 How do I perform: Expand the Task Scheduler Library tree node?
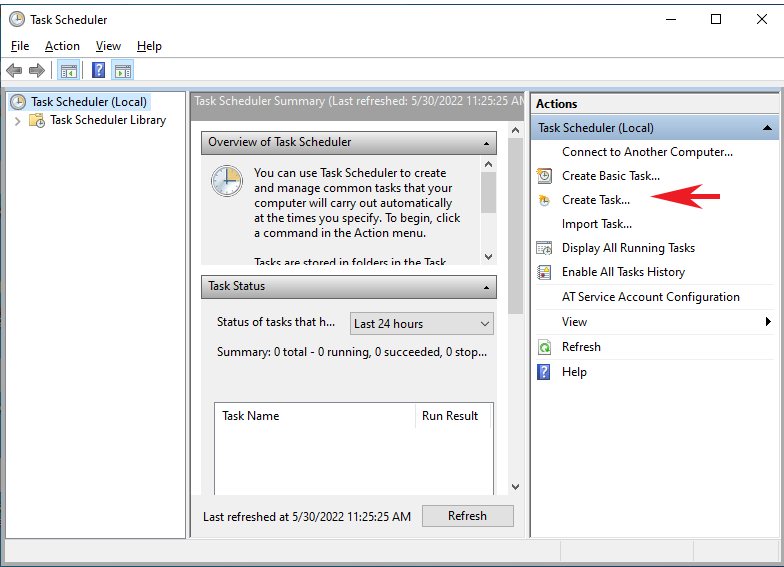point(18,120)
